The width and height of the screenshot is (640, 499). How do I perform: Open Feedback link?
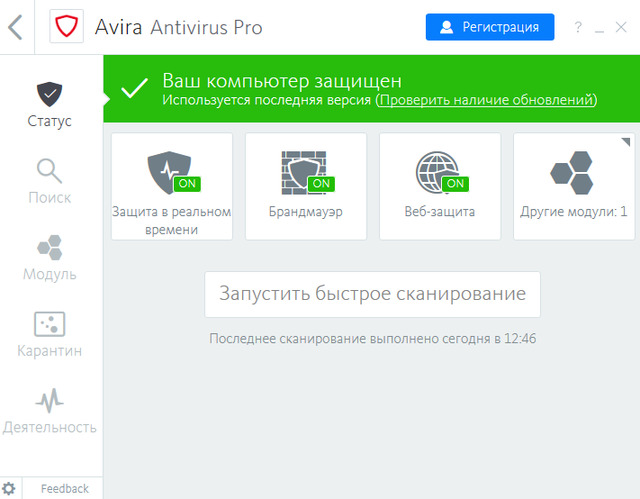pos(64,488)
